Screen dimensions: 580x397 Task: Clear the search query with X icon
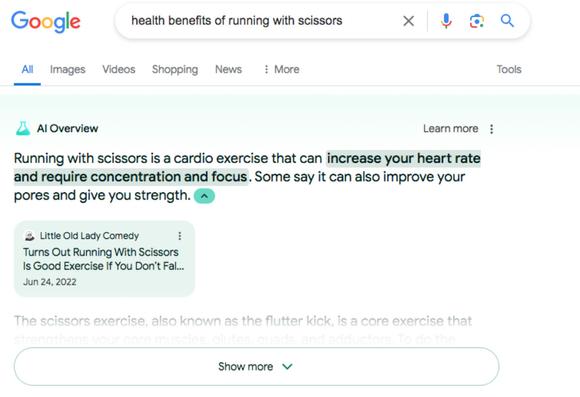[x=408, y=21]
